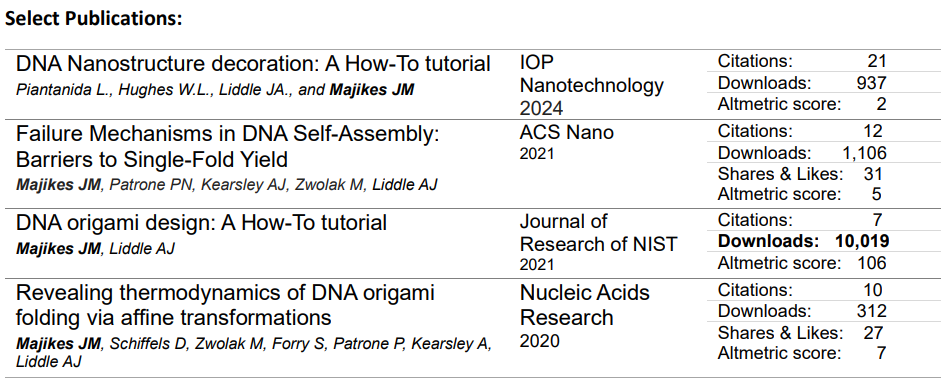Click the IOP Nanotechnology 2024 journal entry
949x385 pixels.
click(x=592, y=85)
